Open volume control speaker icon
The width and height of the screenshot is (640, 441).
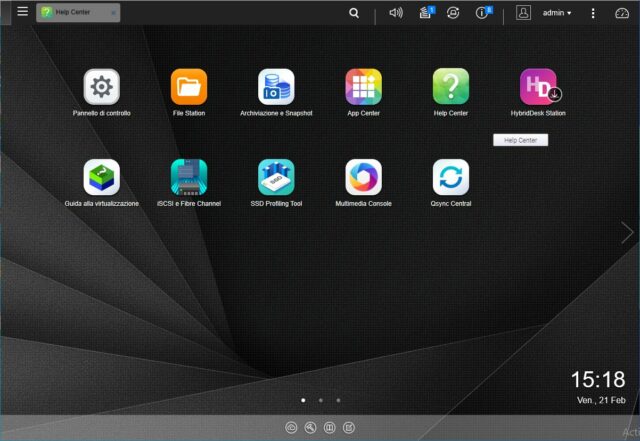(395, 13)
